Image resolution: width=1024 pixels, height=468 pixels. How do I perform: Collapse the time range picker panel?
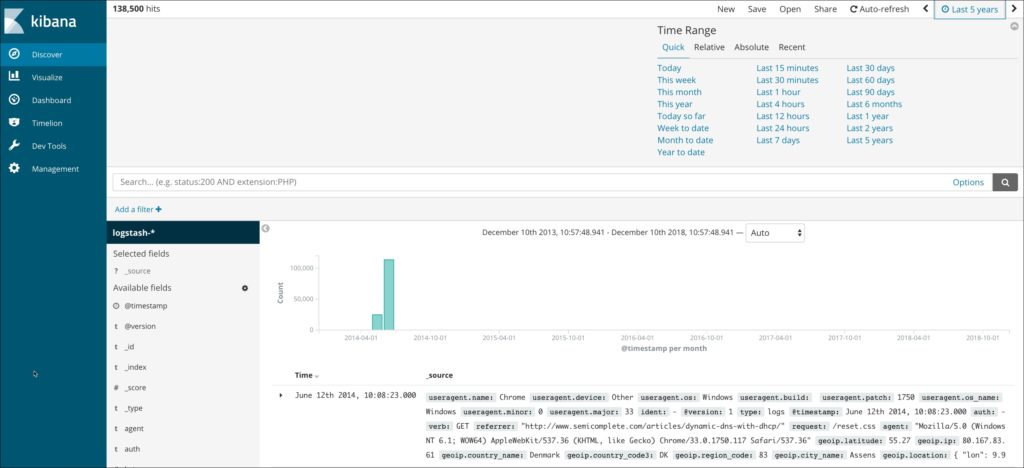tap(1014, 27)
